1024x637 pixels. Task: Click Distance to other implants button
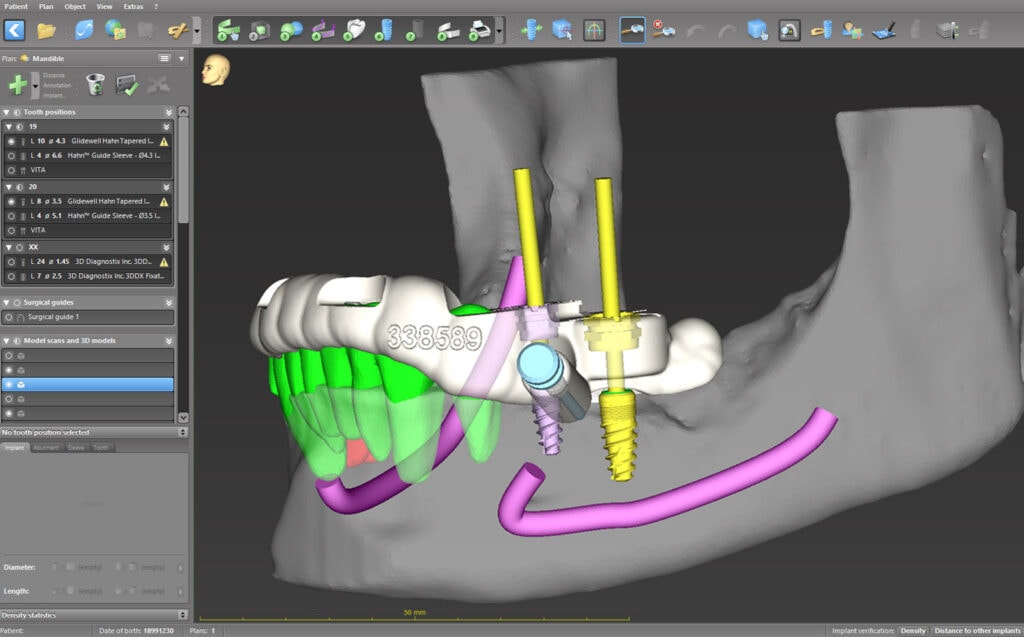click(x=975, y=631)
